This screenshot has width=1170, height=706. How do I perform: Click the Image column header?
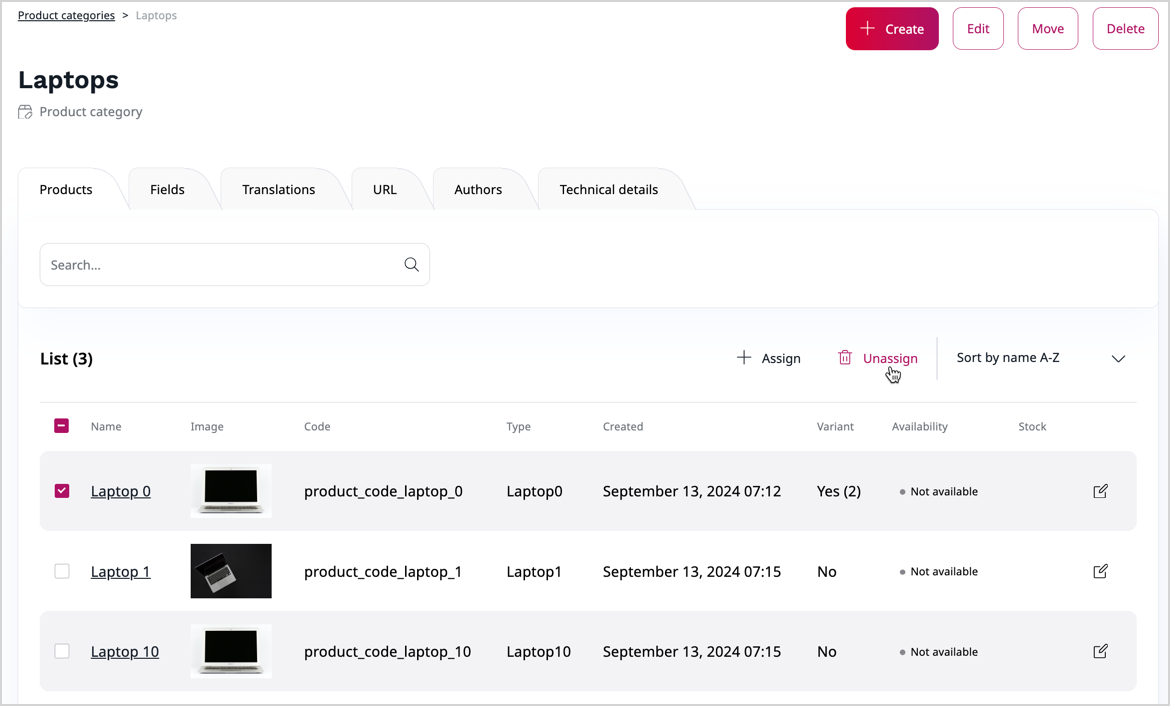click(207, 426)
